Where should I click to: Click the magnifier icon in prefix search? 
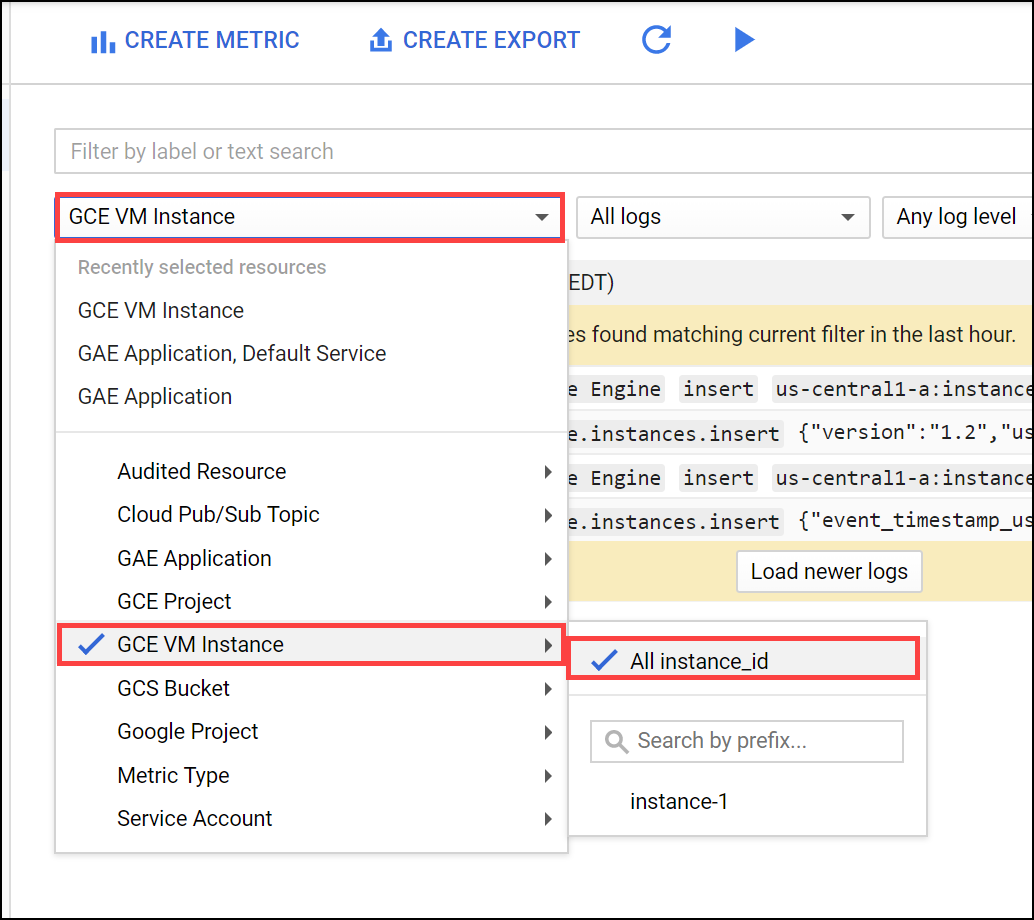pos(617,742)
